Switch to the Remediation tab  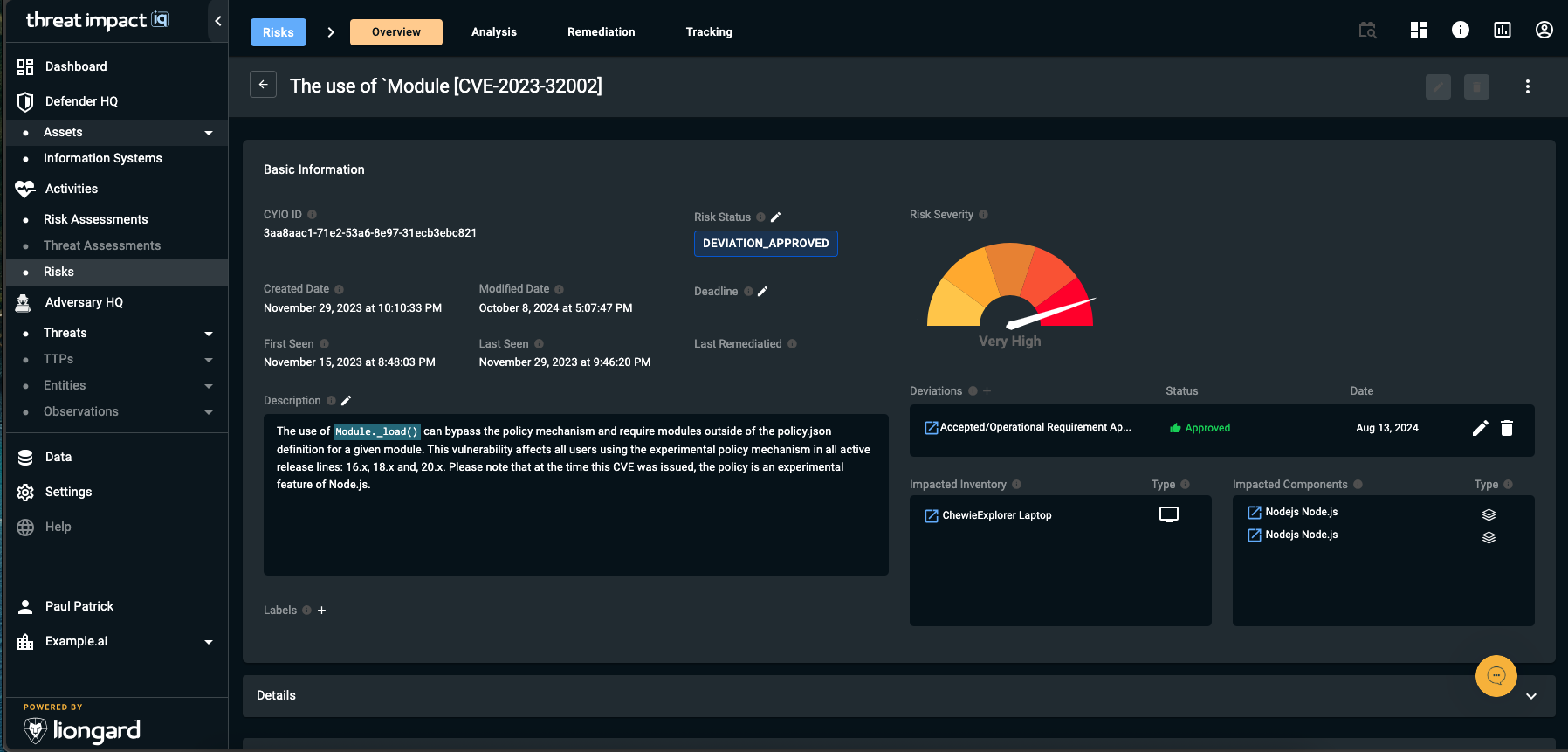tap(602, 32)
